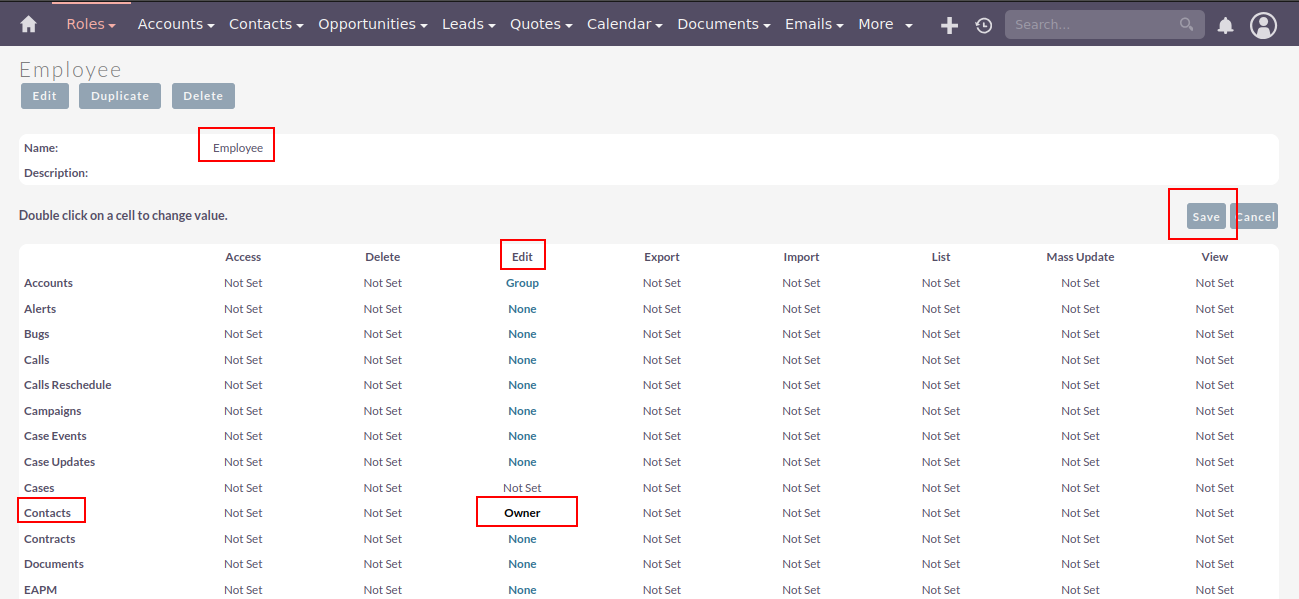This screenshot has width=1299, height=599.
Task: Open the Documents navigation menu
Action: (724, 24)
